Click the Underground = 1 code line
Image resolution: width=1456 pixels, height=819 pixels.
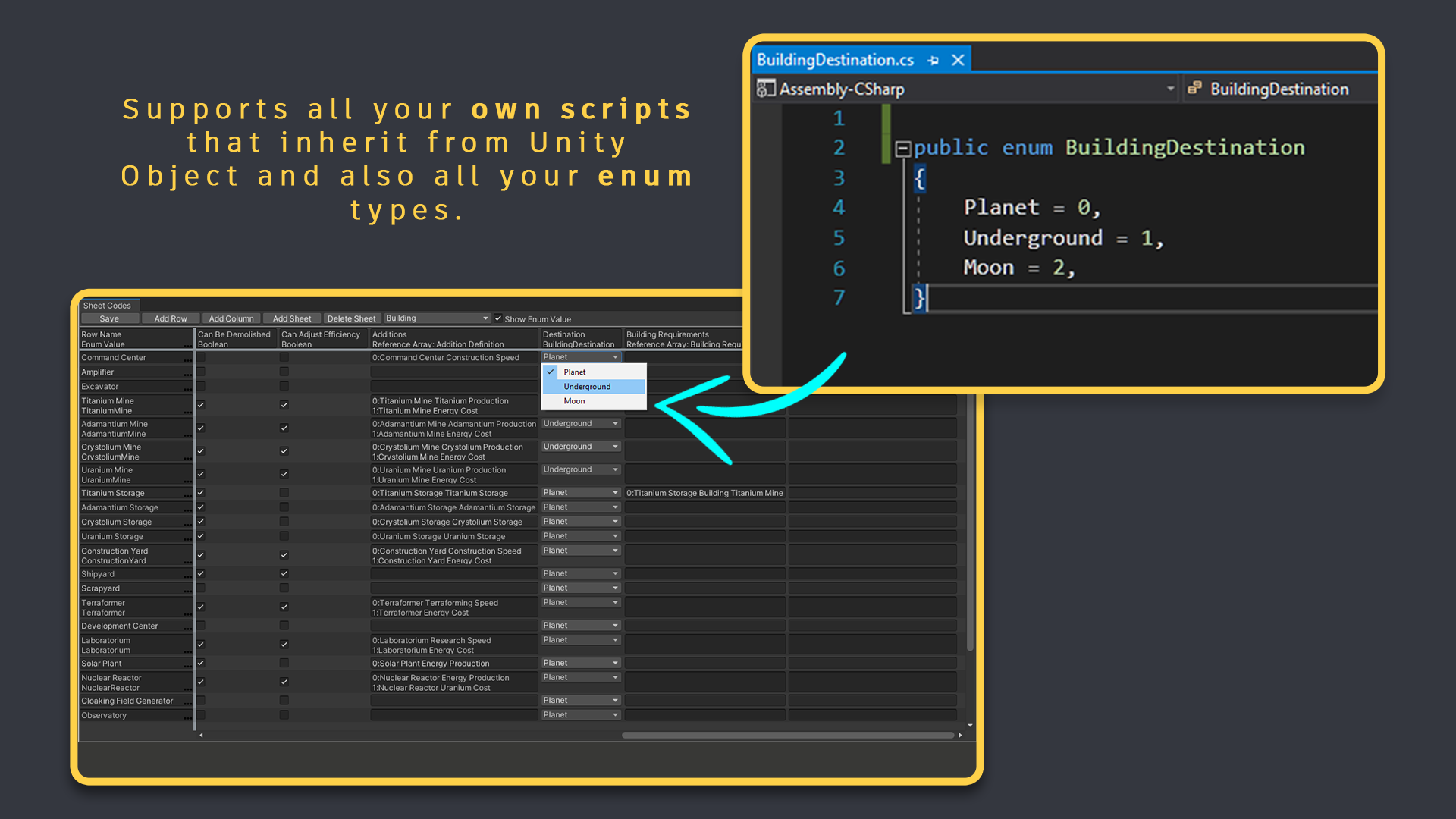1062,238
